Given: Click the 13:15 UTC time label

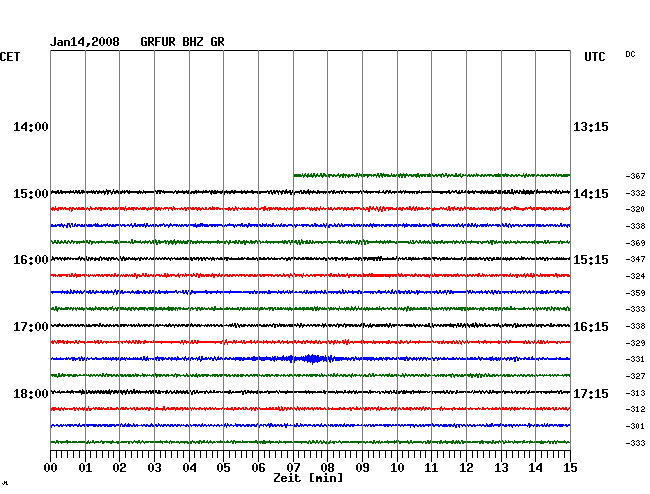Looking at the screenshot, I should coord(591,127).
